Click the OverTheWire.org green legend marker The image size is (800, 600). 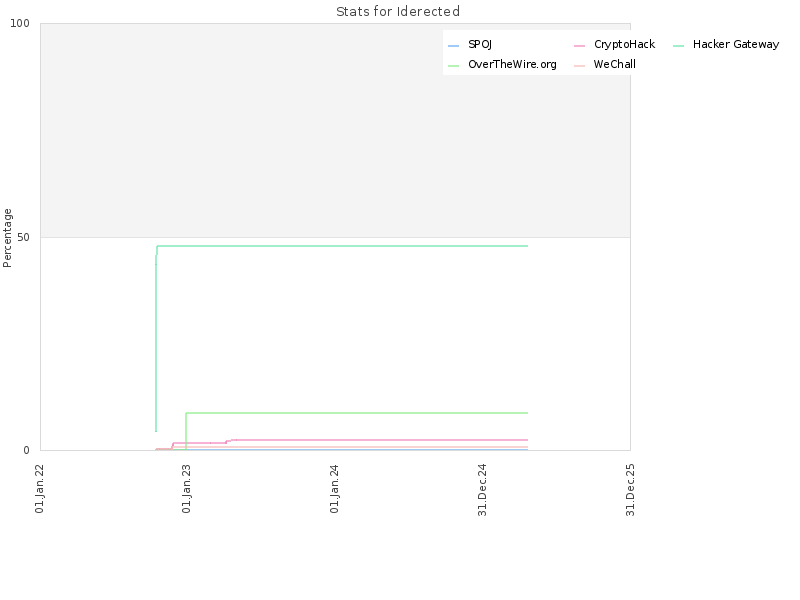coord(453,66)
